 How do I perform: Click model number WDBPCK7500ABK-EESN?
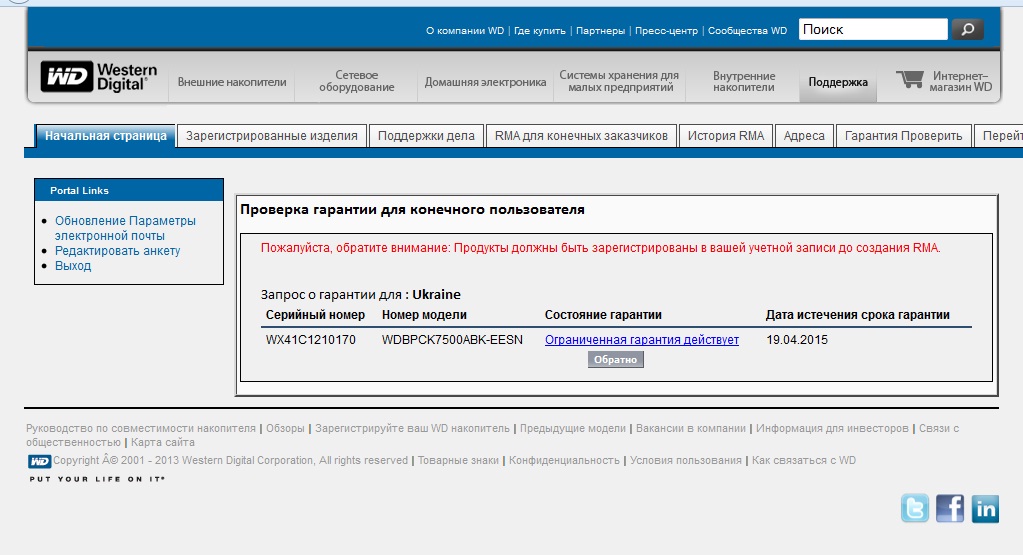pos(452,340)
